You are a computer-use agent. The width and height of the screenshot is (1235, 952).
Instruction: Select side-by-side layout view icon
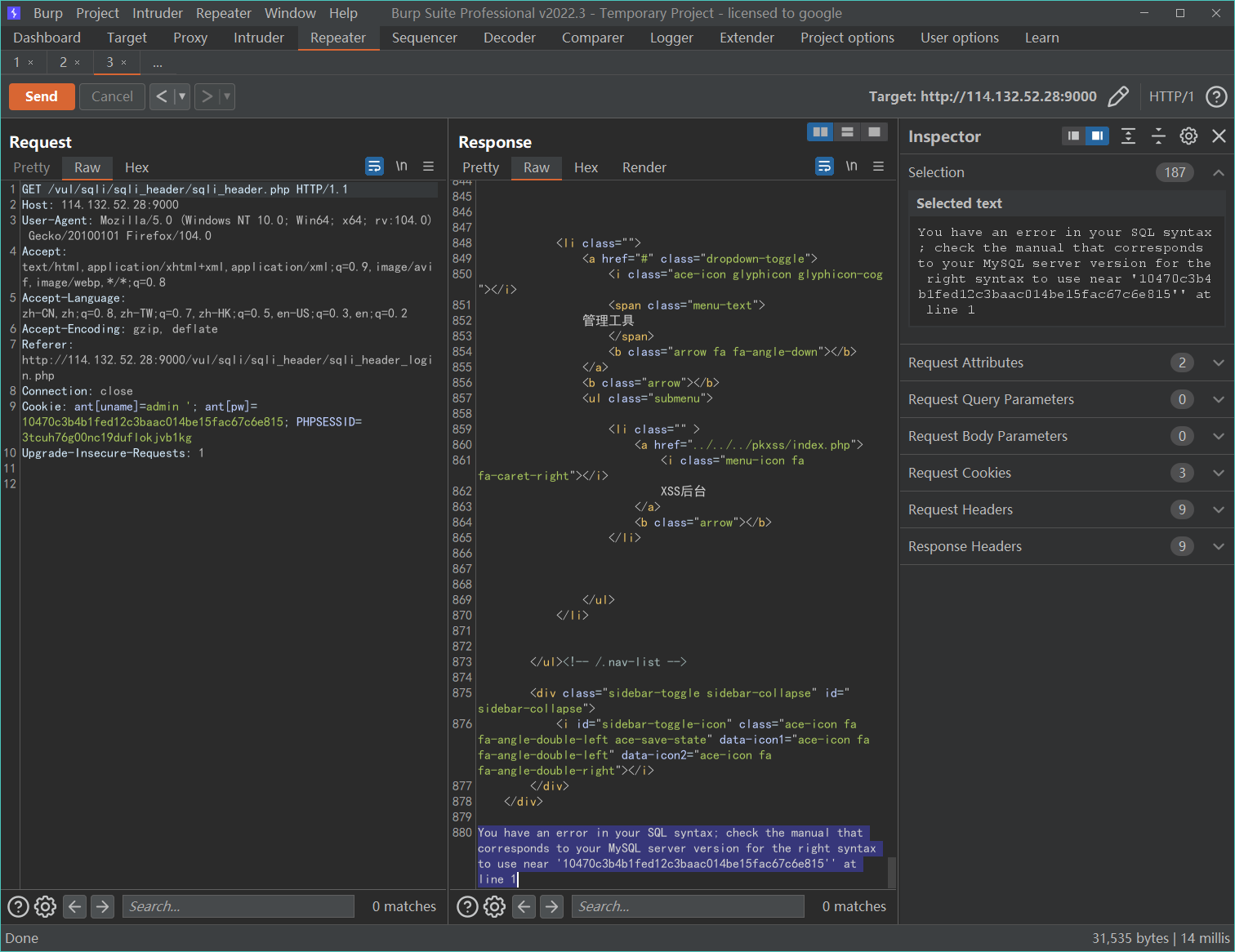[820, 131]
